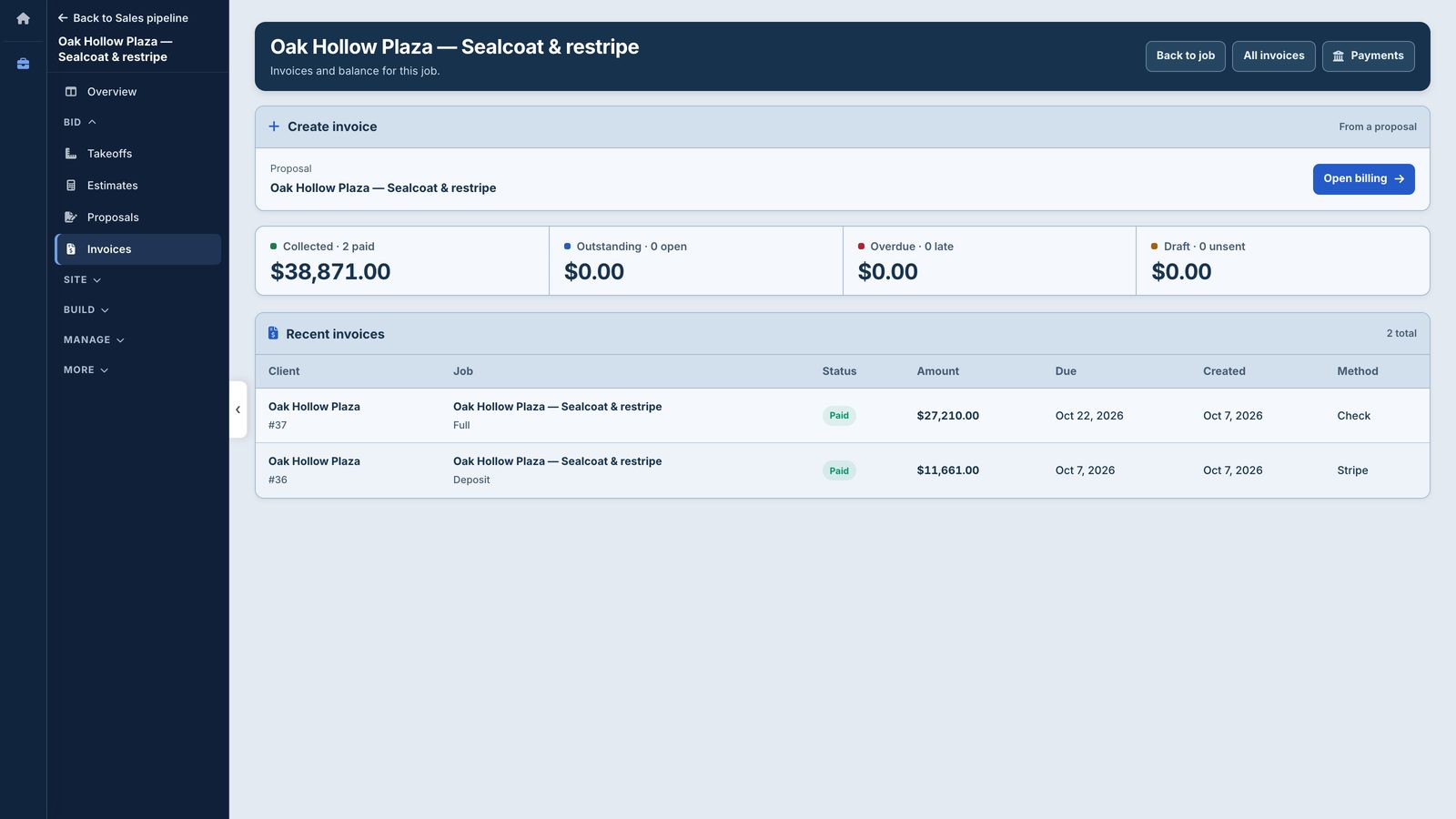Click the Stripe payment method cell
Screen dimensions: 1456x819
pos(1352,470)
